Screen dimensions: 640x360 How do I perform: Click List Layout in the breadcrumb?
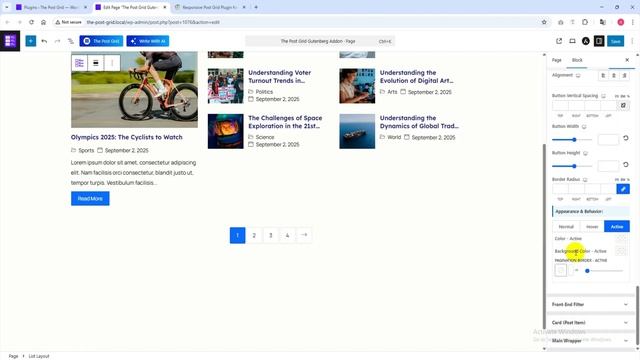pos(39,356)
